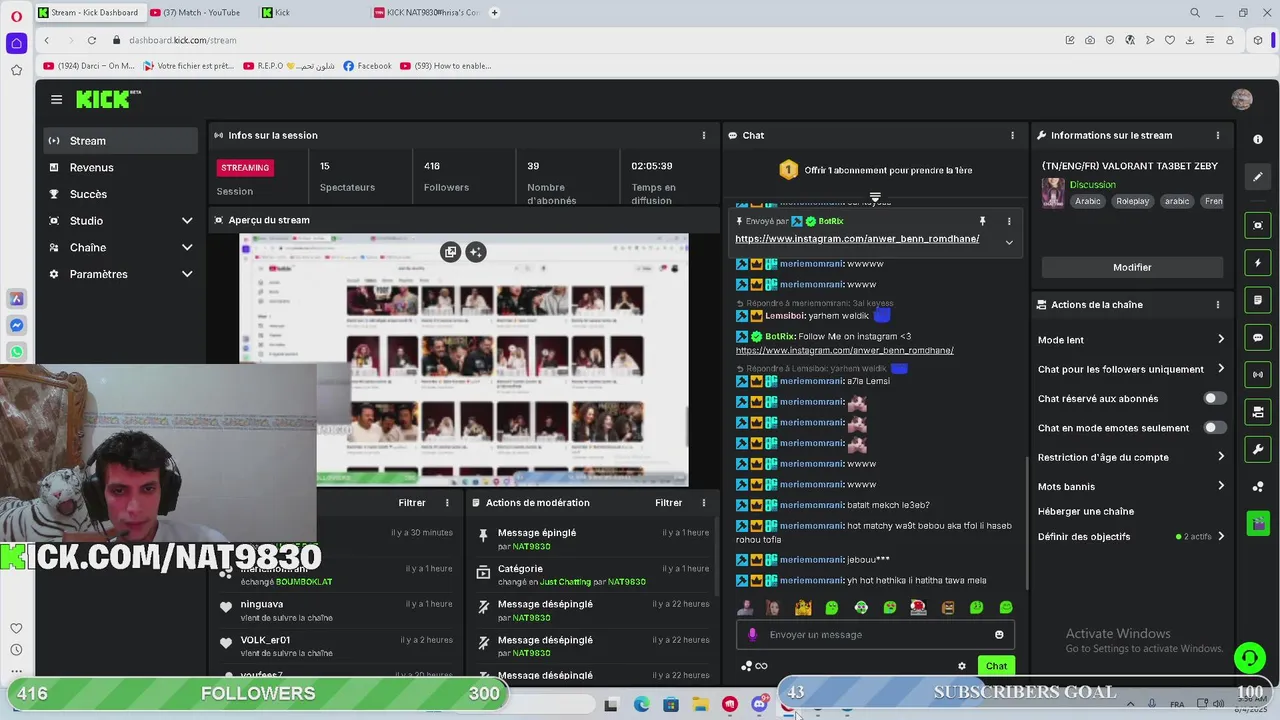1280x720 pixels.
Task: Open channel actions panel options menu
Action: point(1217,305)
